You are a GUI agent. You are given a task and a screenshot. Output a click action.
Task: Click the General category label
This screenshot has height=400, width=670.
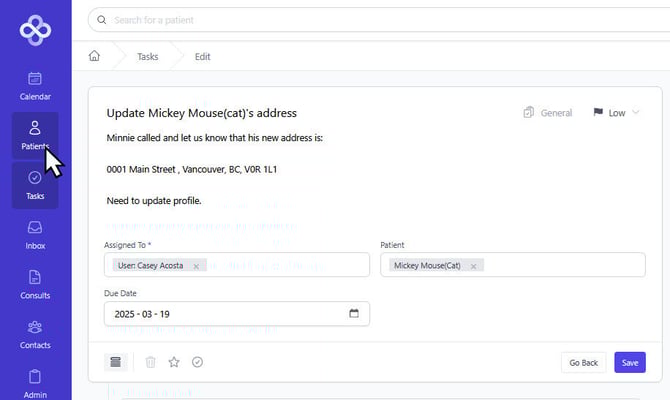556,113
